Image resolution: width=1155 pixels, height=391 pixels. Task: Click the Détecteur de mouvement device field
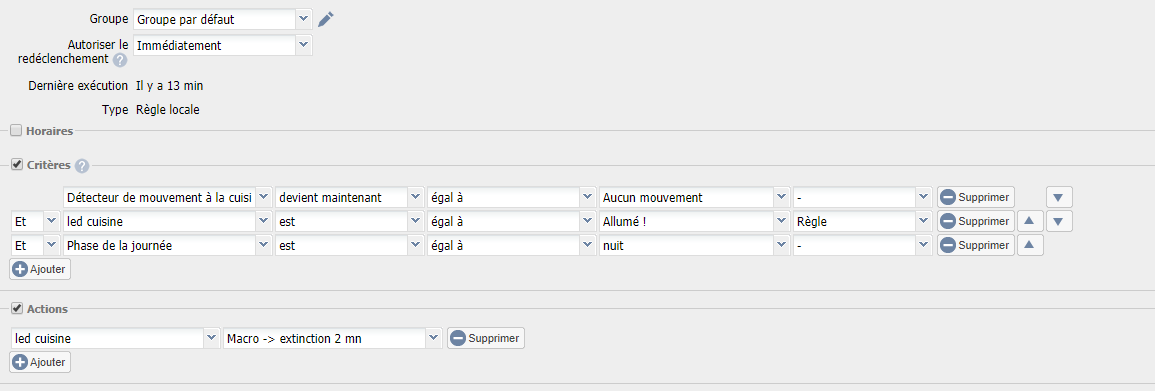click(168, 197)
